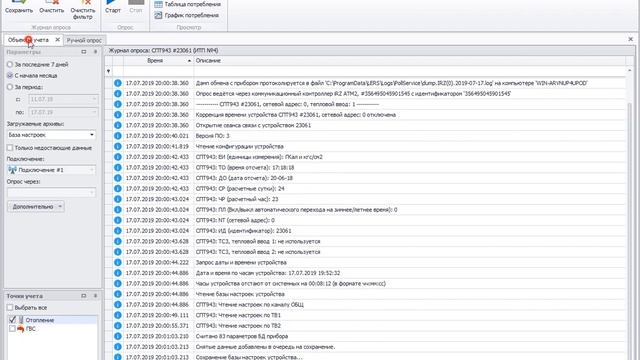Pin the Точки учета panel
Screen dimensions: 640x360
[x=96, y=296]
